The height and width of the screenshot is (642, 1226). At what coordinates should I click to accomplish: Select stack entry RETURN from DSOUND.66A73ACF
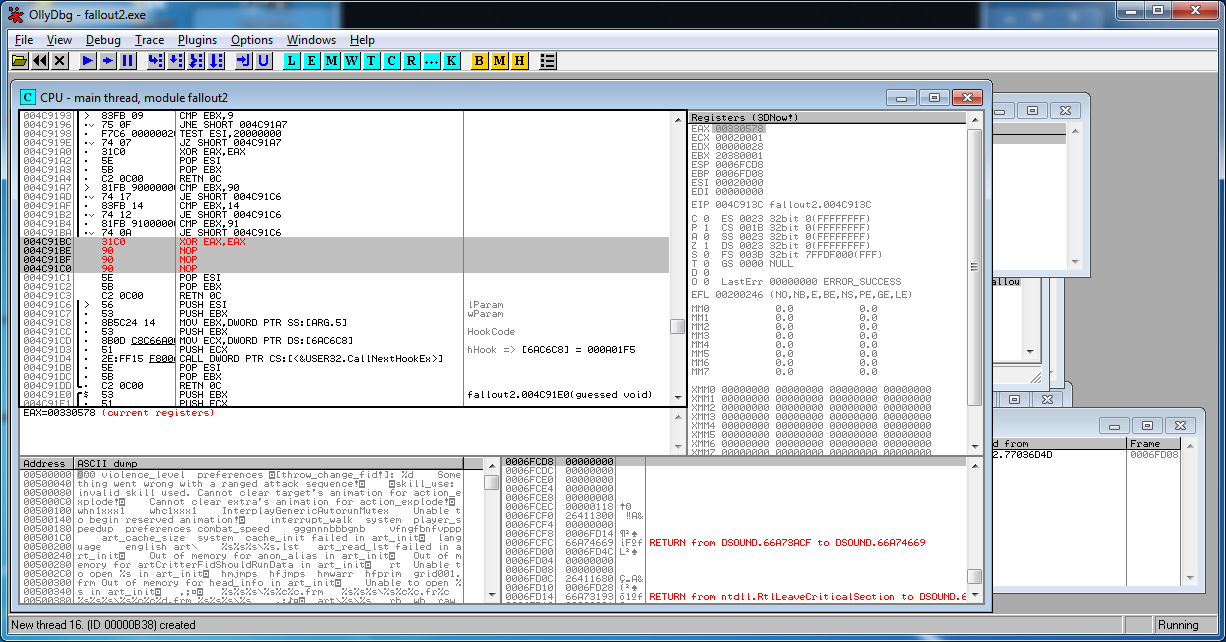(787, 542)
